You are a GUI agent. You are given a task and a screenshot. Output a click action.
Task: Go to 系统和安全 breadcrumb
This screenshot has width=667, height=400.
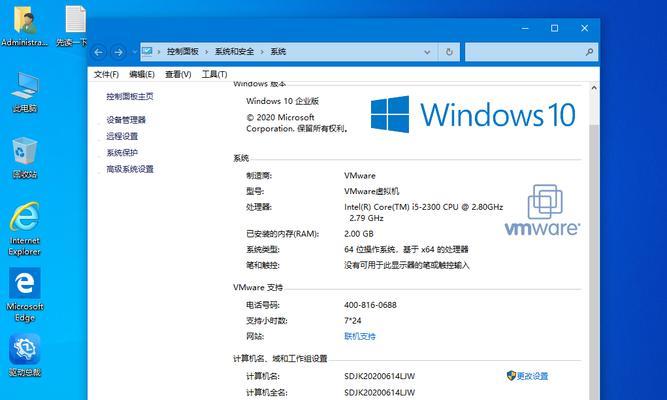234,51
